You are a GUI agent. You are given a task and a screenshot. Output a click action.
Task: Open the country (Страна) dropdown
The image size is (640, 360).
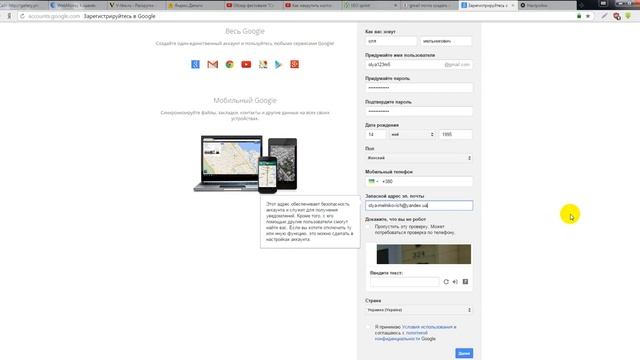point(419,310)
